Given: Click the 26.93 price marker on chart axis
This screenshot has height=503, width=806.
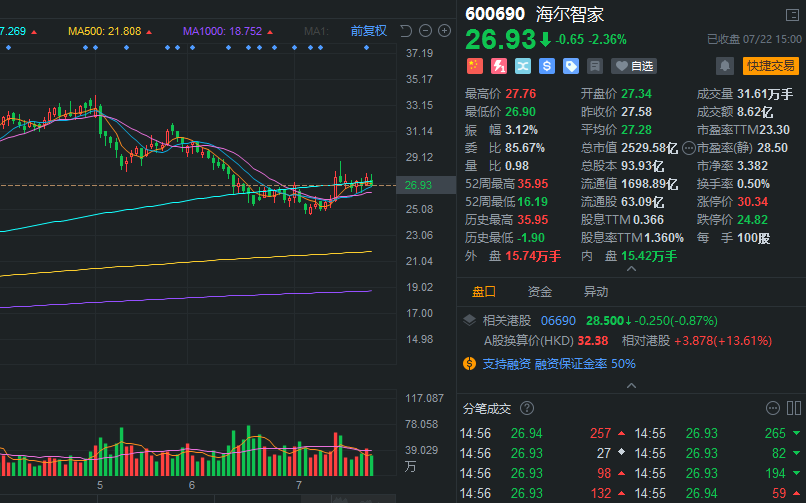Looking at the screenshot, I should click(x=425, y=185).
